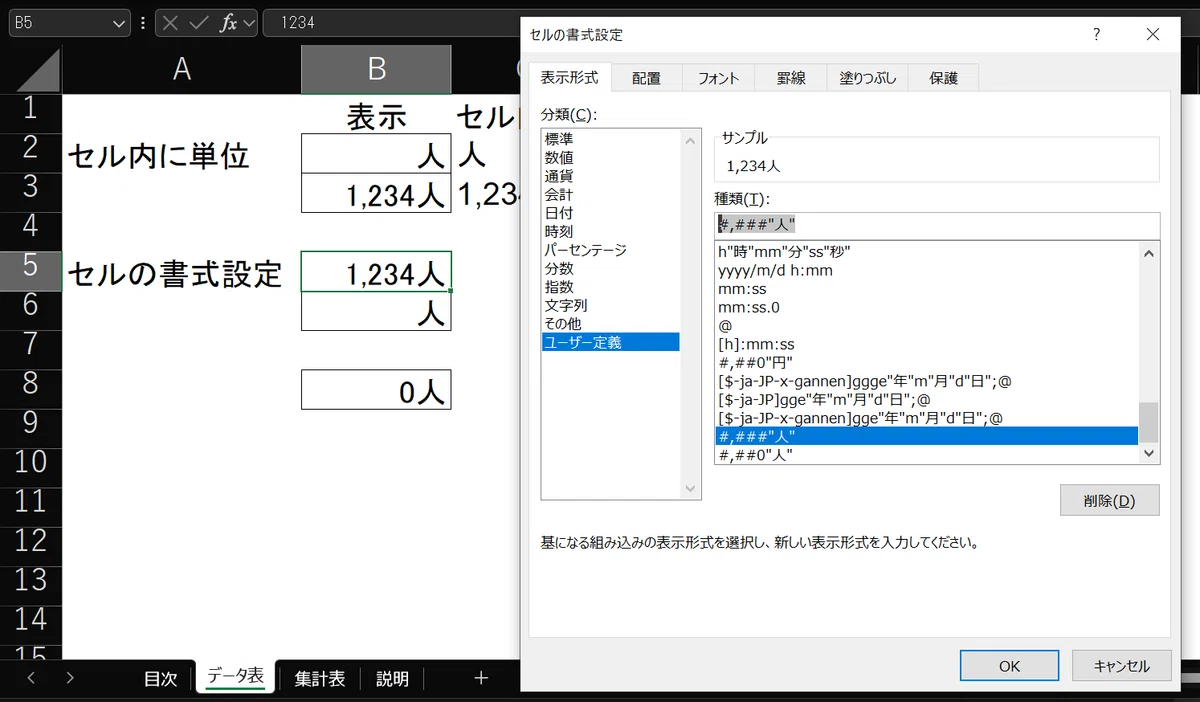Open the Name Box dropdown arrow
The width and height of the screenshot is (1200, 702).
click(x=119, y=22)
